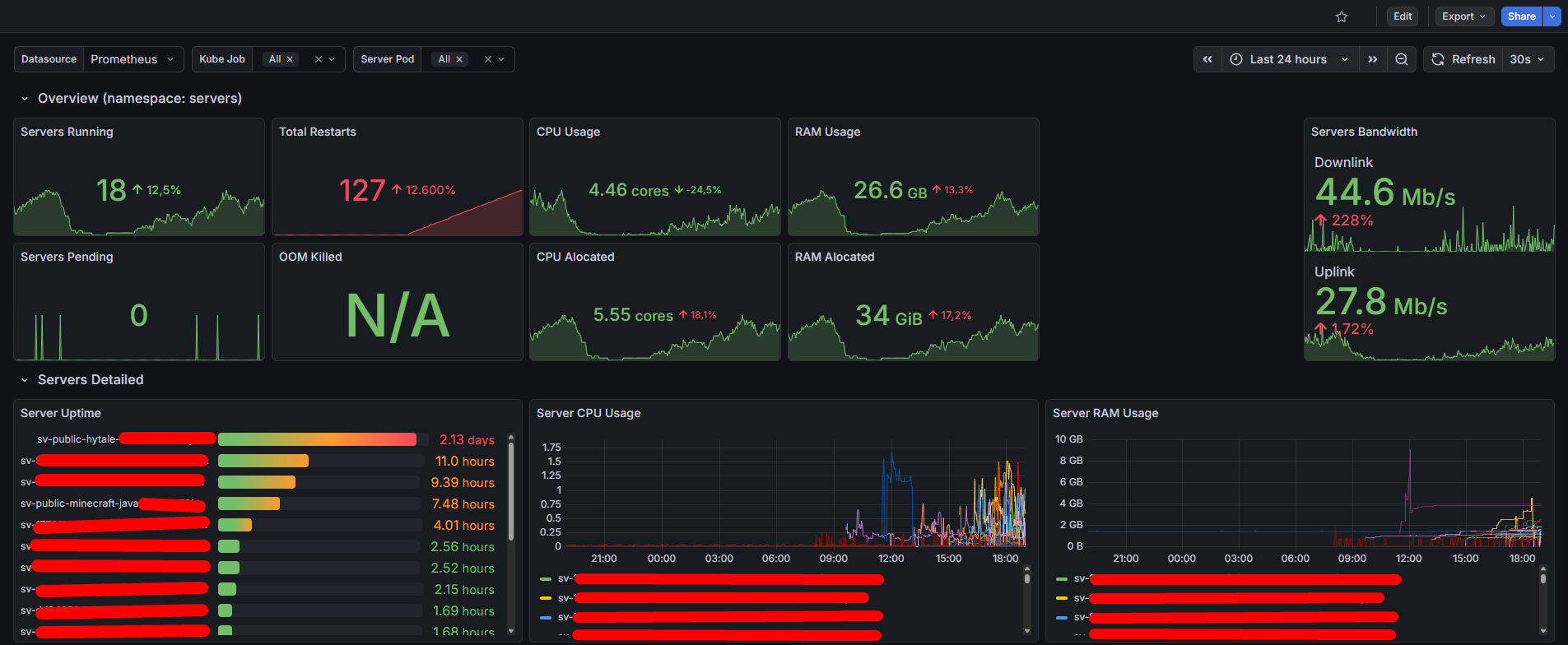The image size is (1568, 645).
Task: Click the sv-public-hytale uptime bar
Action: [x=317, y=439]
